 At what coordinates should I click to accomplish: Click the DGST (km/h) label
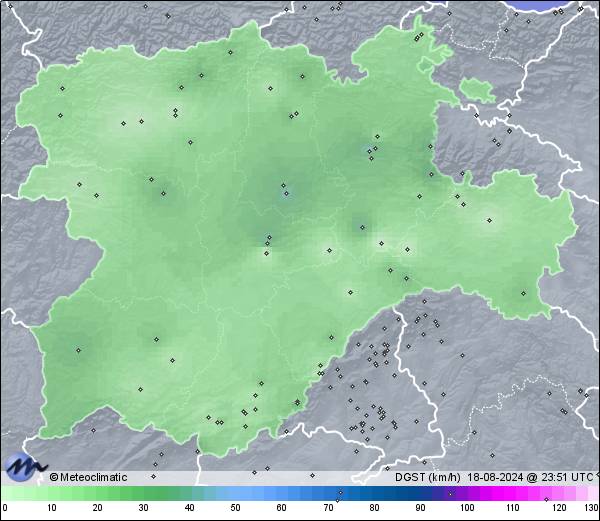point(428,477)
